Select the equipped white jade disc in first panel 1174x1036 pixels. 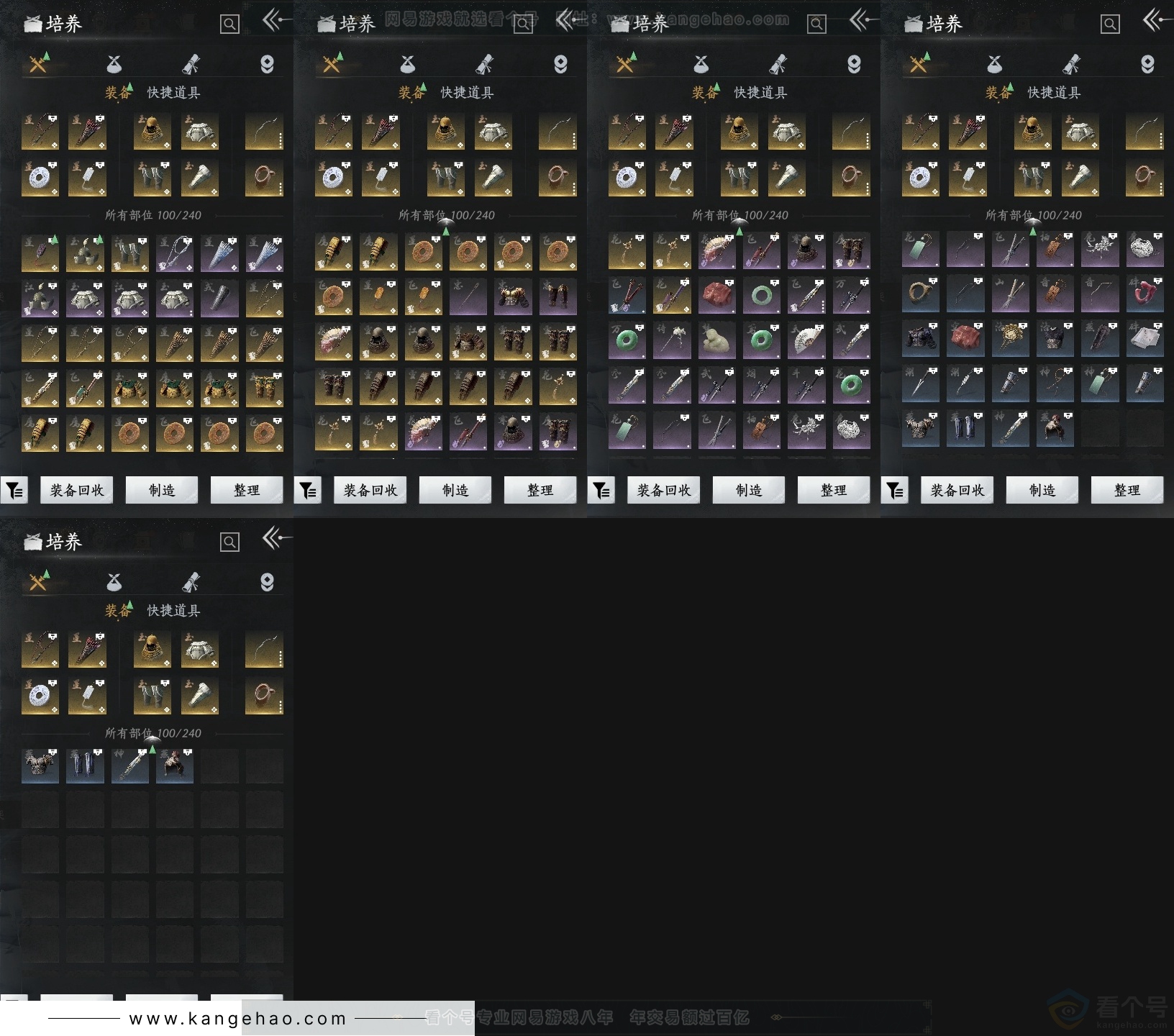[40, 178]
